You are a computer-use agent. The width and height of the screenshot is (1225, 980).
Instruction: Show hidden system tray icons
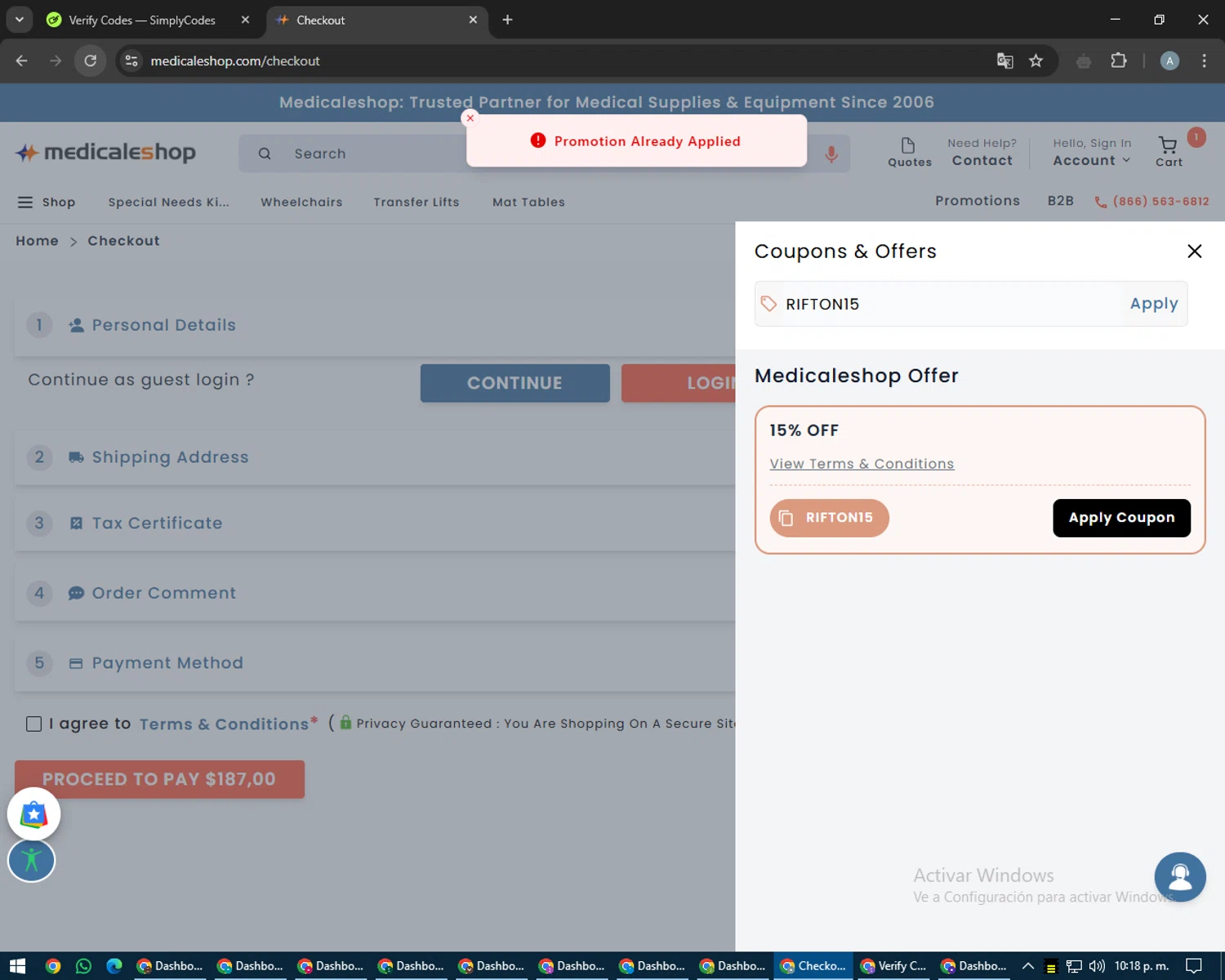1028,966
